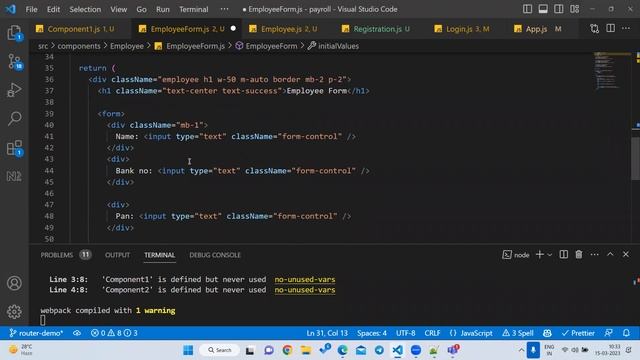This screenshot has height=360, width=640.
Task: Open notifications bell in status bar
Action: click(x=626, y=333)
